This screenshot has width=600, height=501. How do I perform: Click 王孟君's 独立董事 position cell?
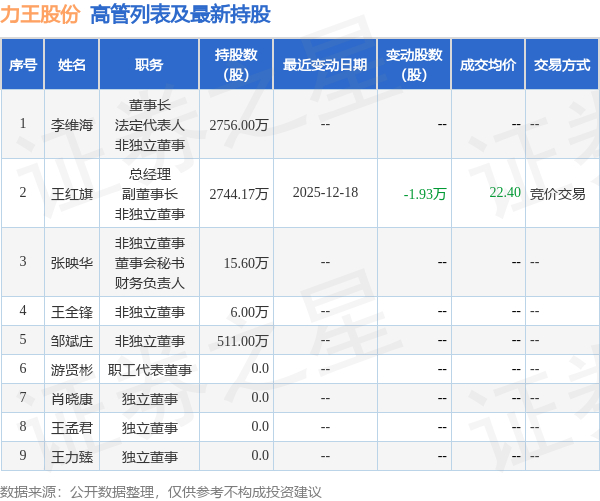coord(150,428)
